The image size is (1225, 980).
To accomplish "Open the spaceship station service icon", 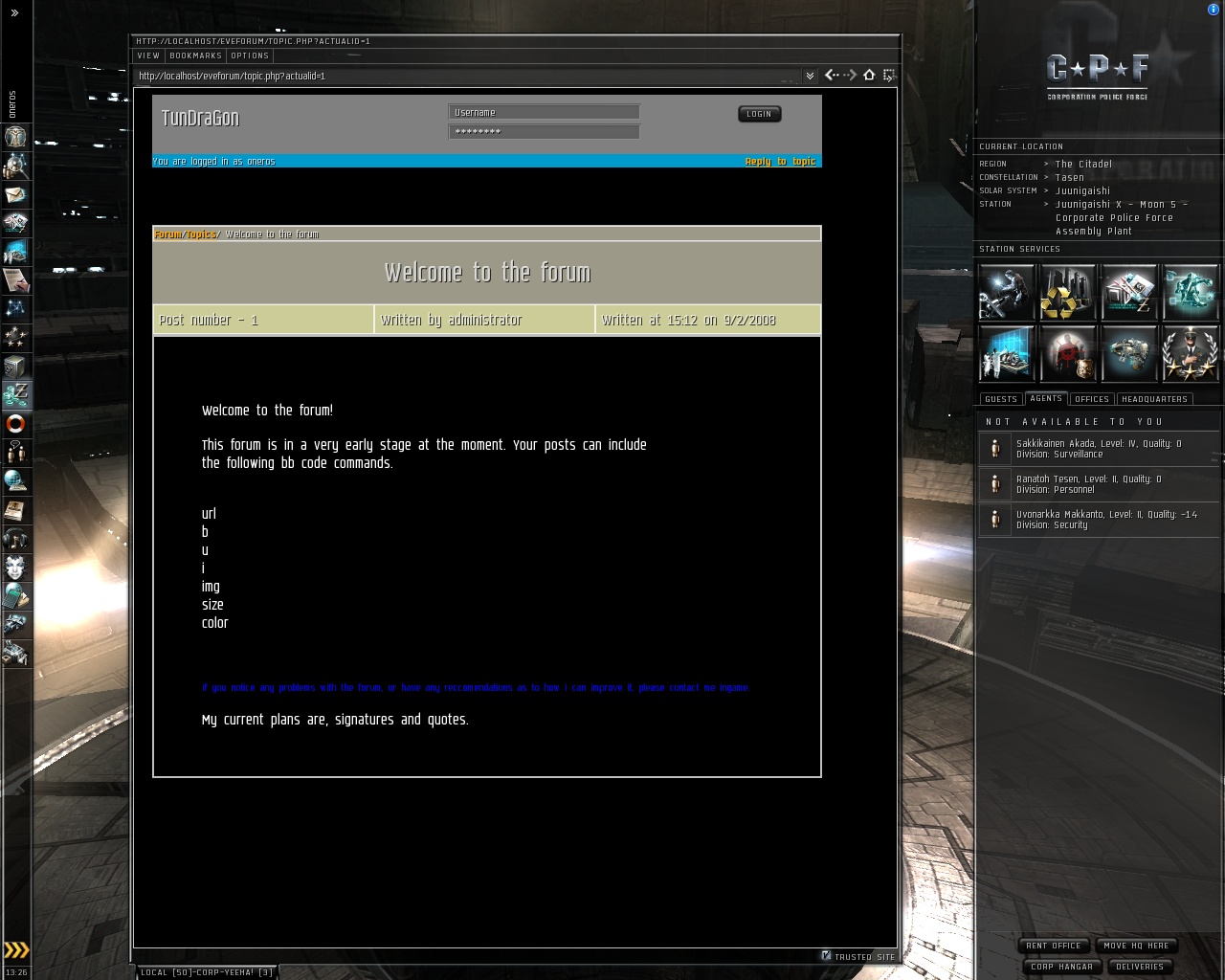I will 1129,353.
